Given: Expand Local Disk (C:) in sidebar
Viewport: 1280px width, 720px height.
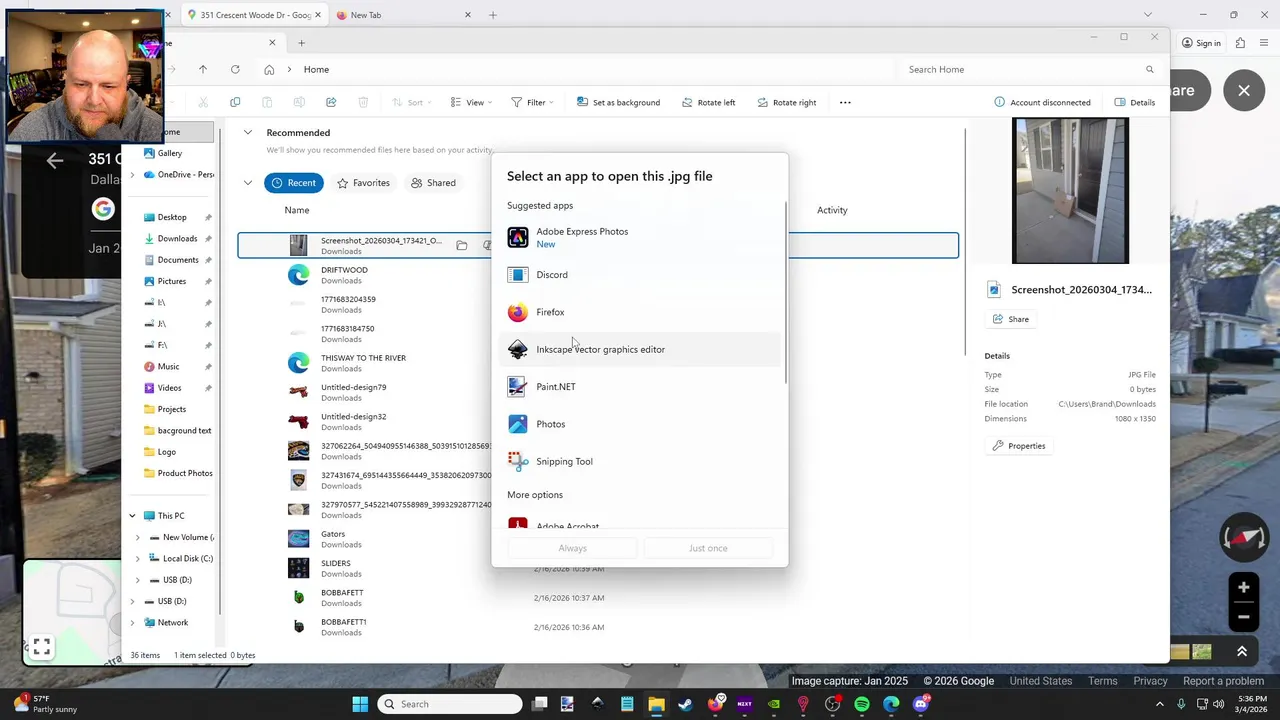Looking at the screenshot, I should (x=139, y=559).
